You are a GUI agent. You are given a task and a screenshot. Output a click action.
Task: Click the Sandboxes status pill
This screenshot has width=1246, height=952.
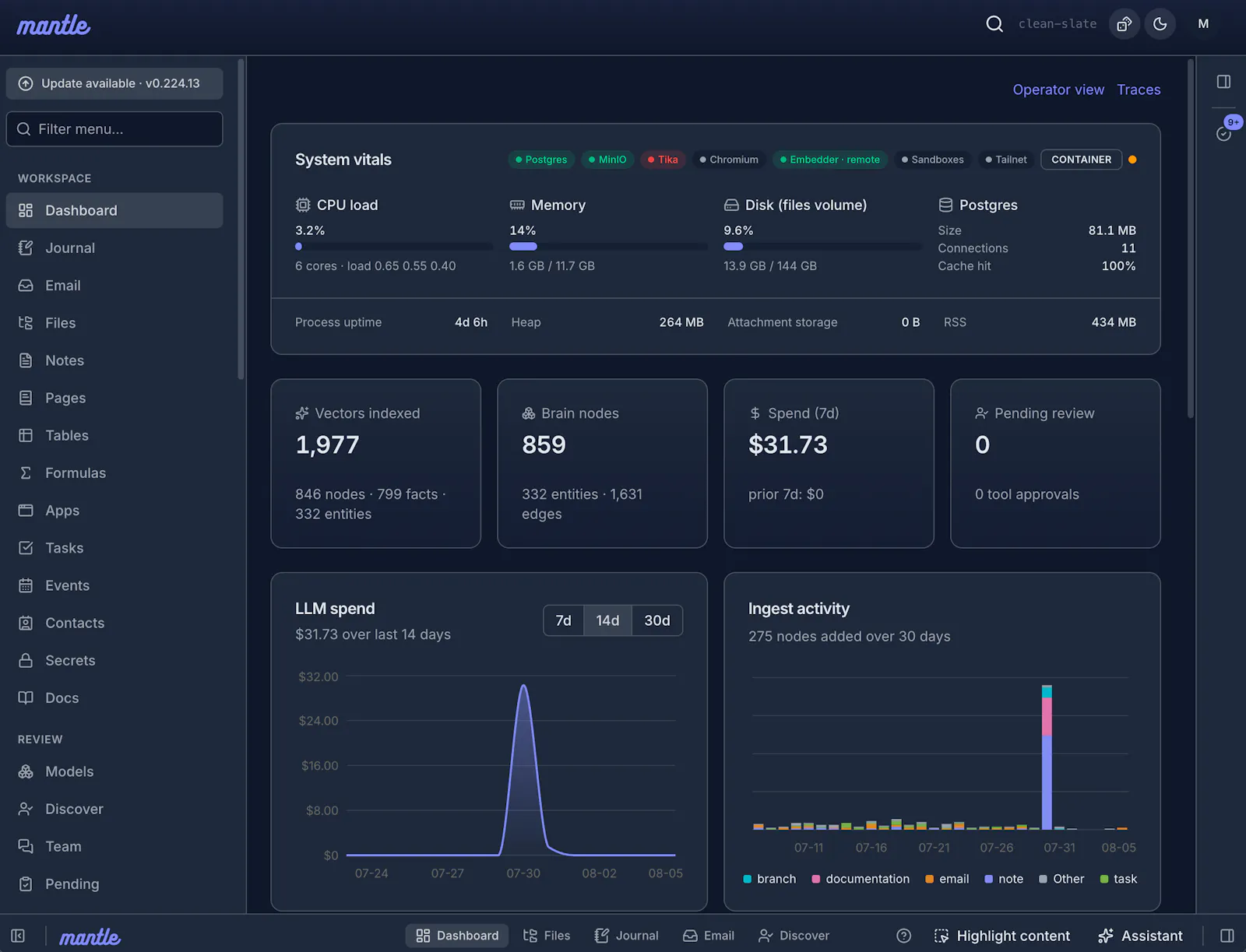click(x=933, y=160)
